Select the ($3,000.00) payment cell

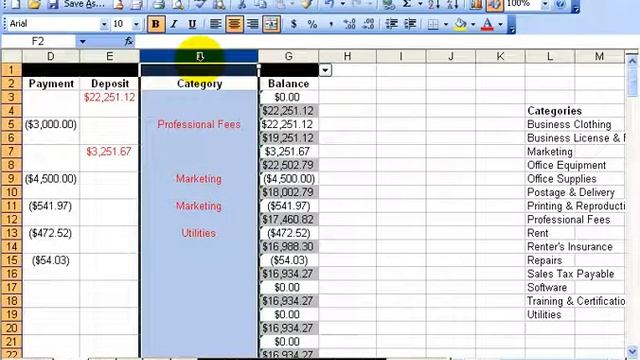pyautogui.click(x=51, y=124)
